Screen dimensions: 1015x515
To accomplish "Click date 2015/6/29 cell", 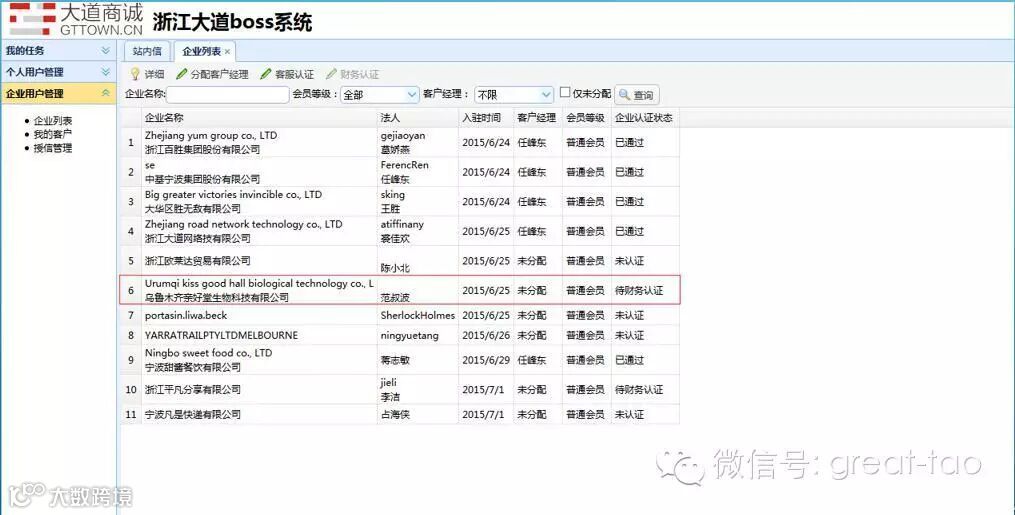I will (x=486, y=360).
